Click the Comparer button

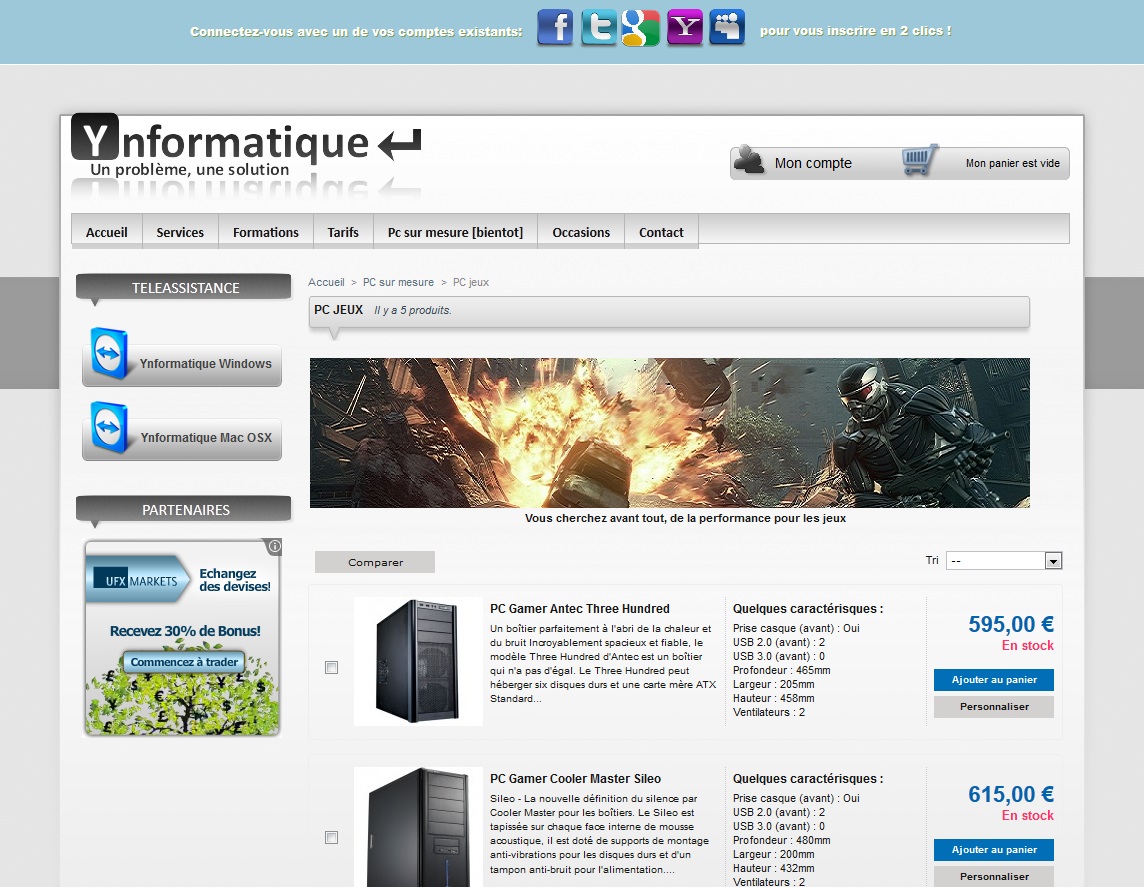[375, 562]
